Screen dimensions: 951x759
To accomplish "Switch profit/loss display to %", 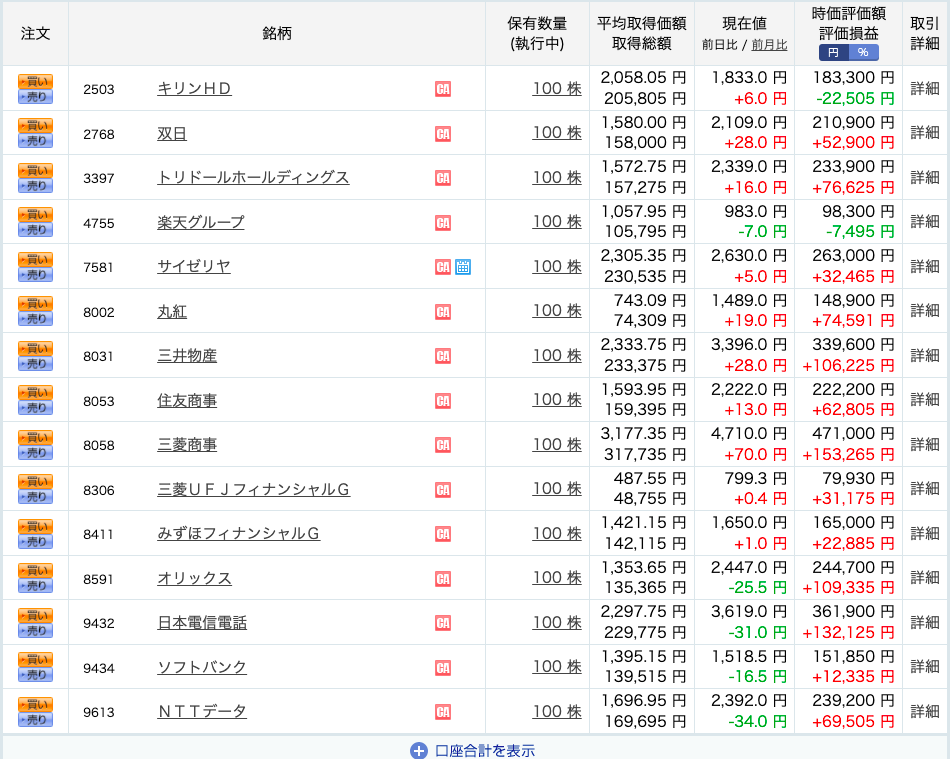I will pyautogui.click(x=863, y=53).
